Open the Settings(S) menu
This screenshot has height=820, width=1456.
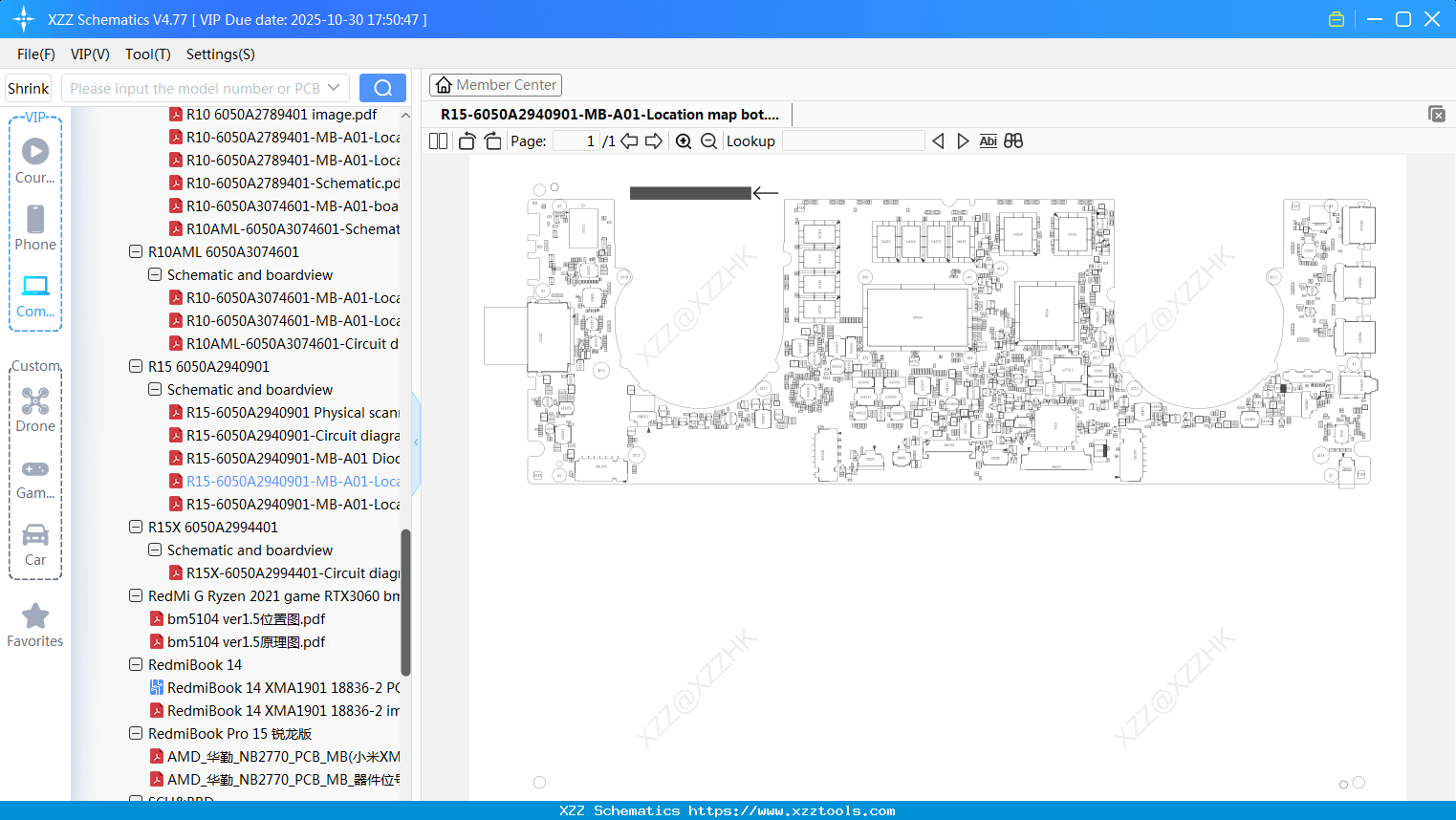click(221, 54)
